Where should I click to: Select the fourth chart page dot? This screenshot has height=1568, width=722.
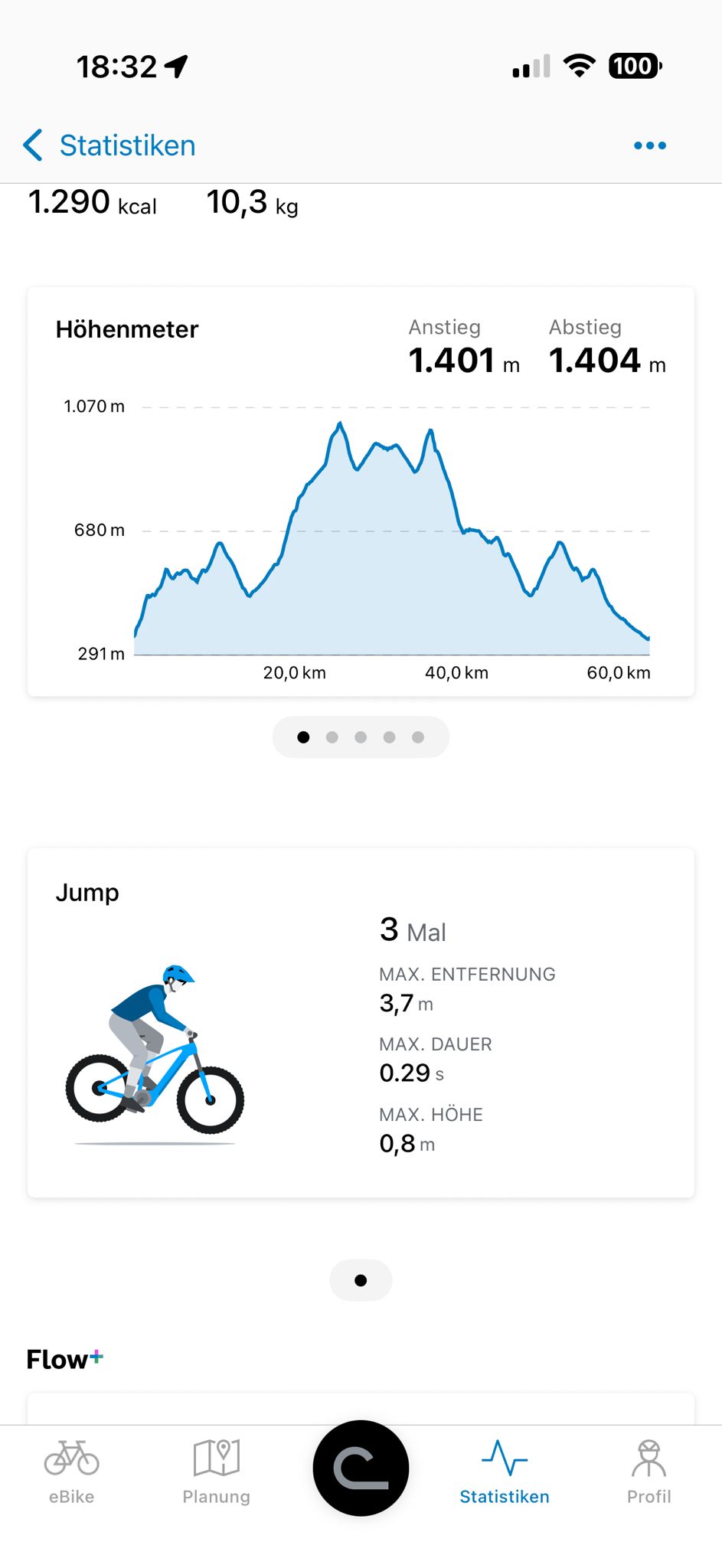(x=390, y=737)
